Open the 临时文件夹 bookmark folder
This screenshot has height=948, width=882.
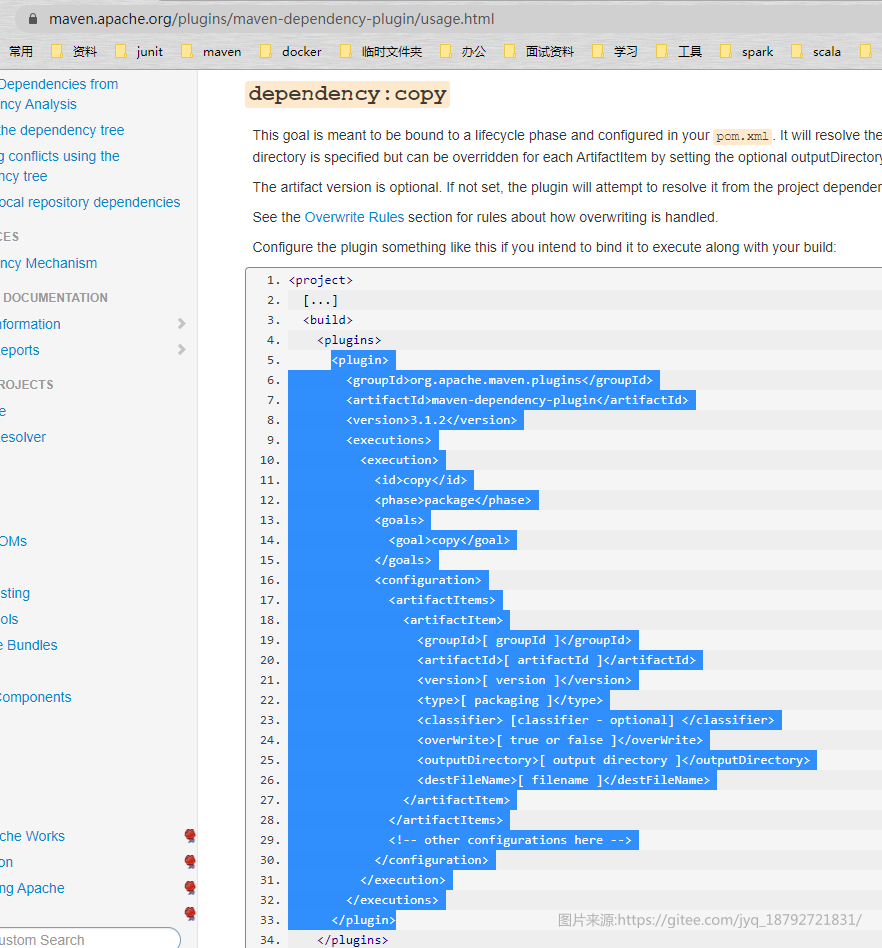381,51
